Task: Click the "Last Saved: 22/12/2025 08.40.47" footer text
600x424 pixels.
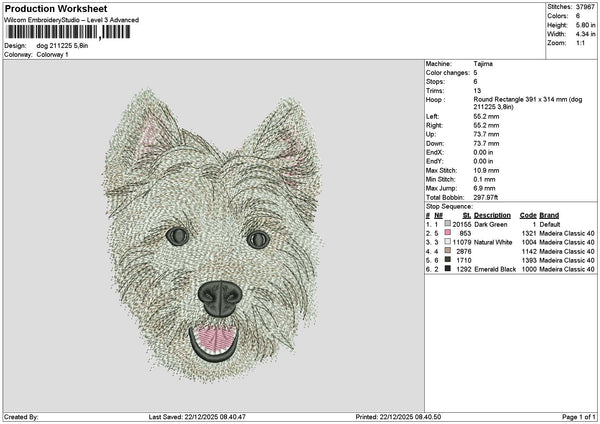Action: point(197,417)
